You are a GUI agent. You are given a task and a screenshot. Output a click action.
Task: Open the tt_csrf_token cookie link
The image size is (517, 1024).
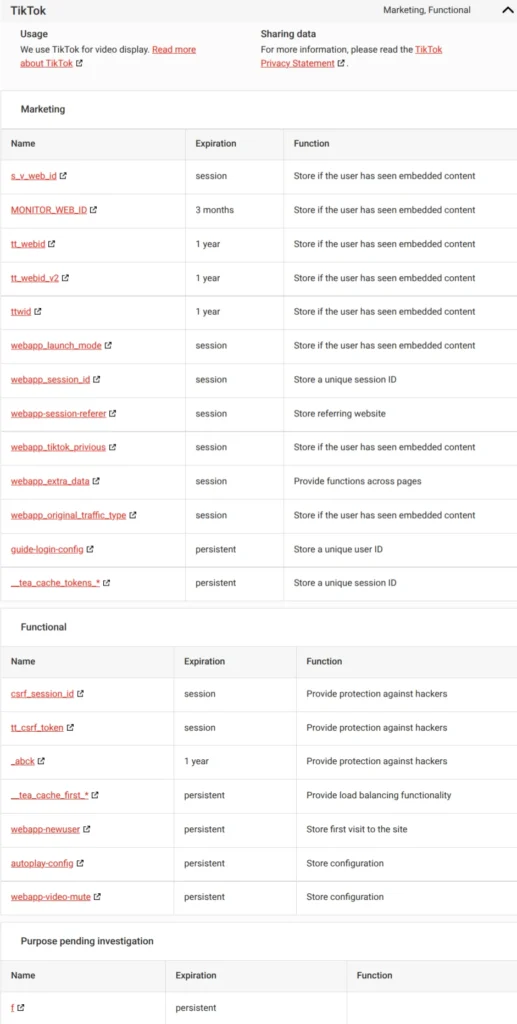pyautogui.click(x=37, y=728)
